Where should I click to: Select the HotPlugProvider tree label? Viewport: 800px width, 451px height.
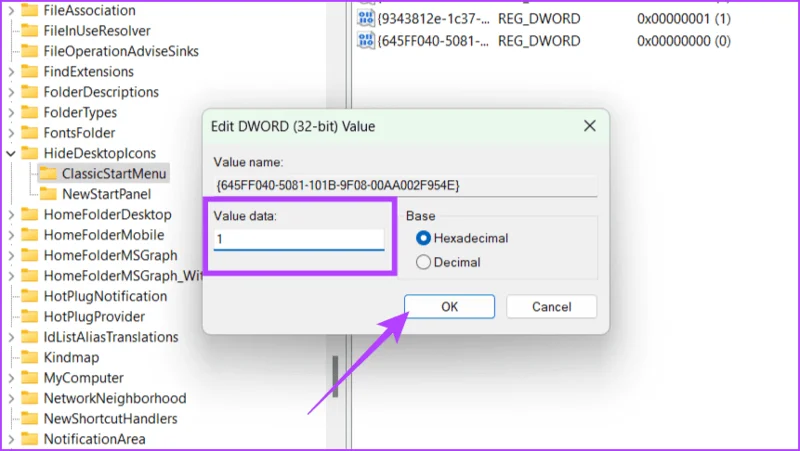pos(94,316)
